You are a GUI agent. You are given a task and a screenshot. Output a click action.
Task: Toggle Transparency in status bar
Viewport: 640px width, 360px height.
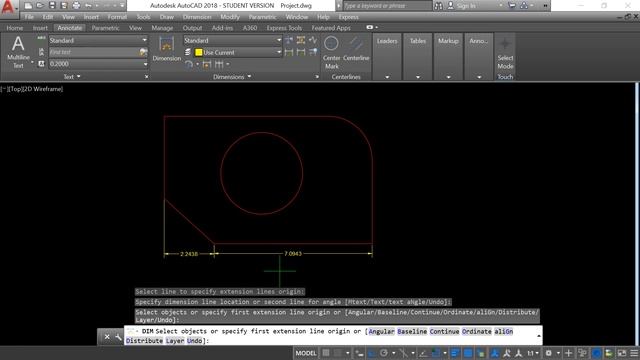pyautogui.click(x=468, y=353)
